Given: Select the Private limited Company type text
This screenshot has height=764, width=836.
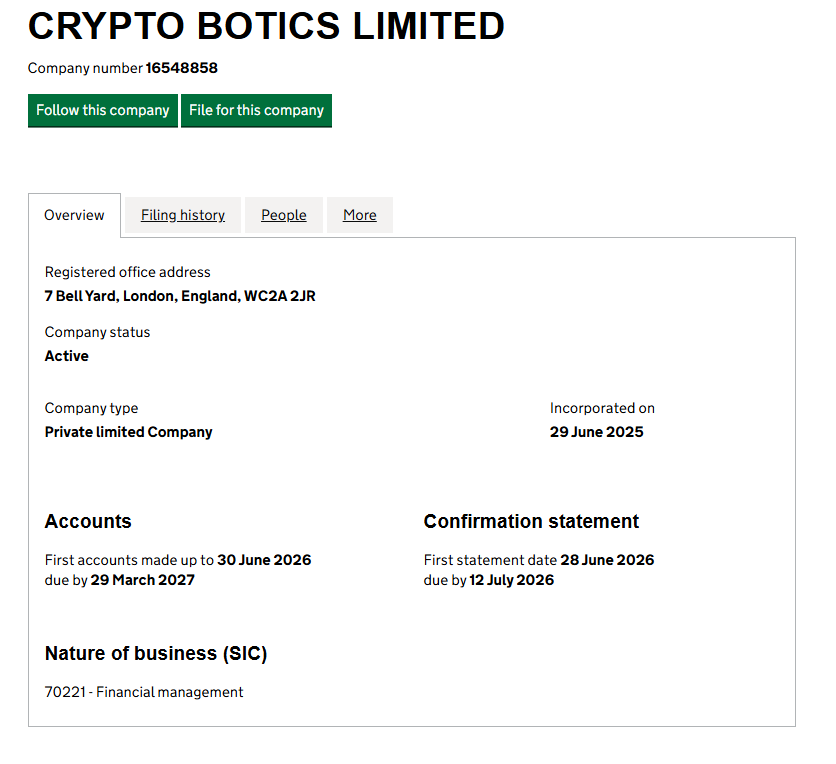Looking at the screenshot, I should pyautogui.click(x=128, y=431).
